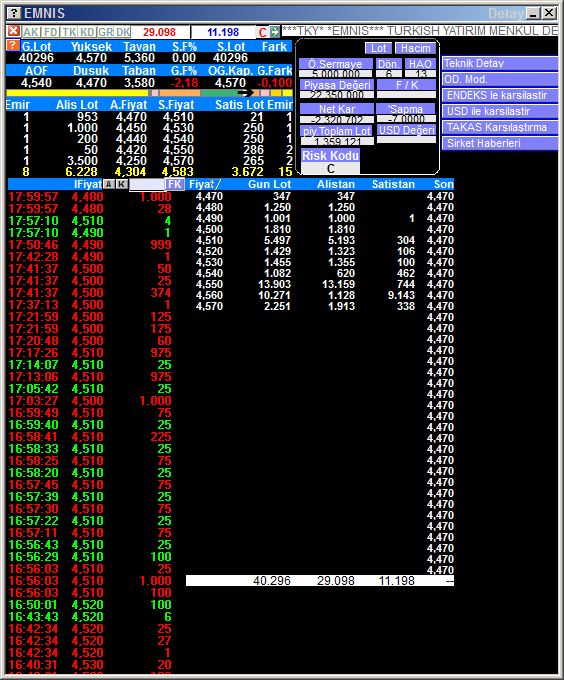564x680 pixels.
Task: Click the input field beside the K icon
Action: pos(147,184)
